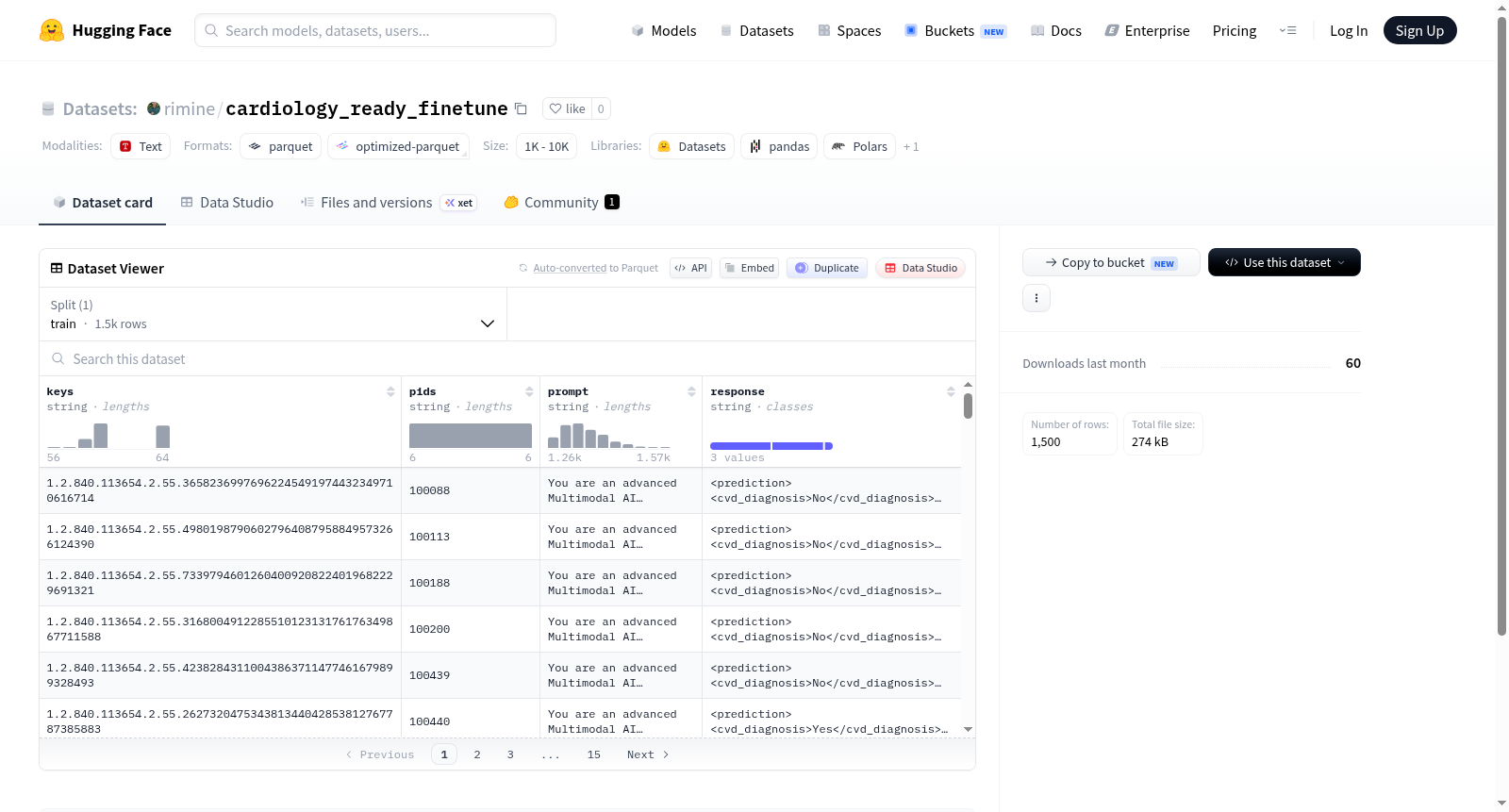Click the Log In link
Viewport: 1509px width, 812px height.
[x=1349, y=30]
